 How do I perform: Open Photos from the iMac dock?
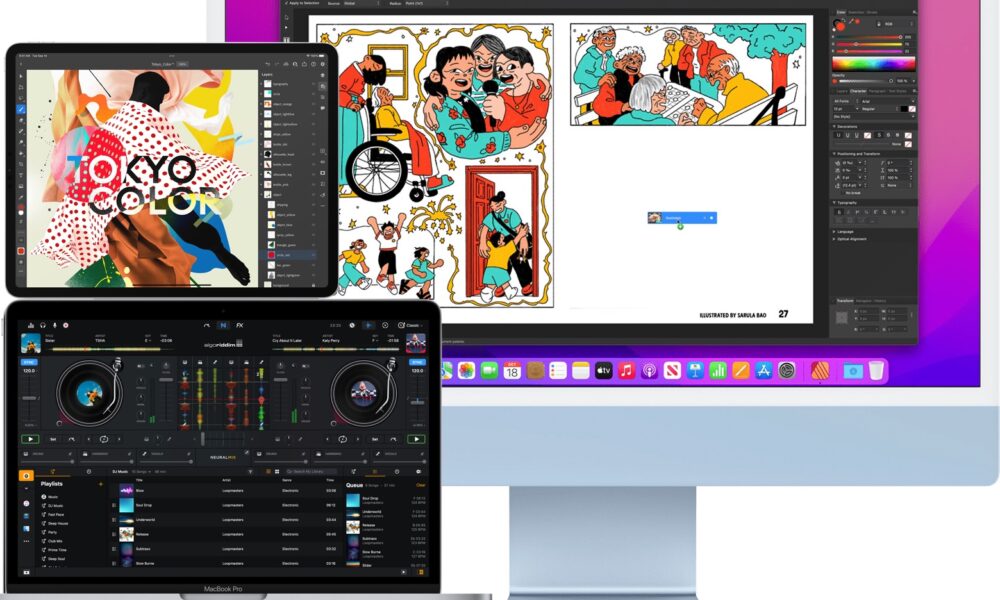pos(466,370)
